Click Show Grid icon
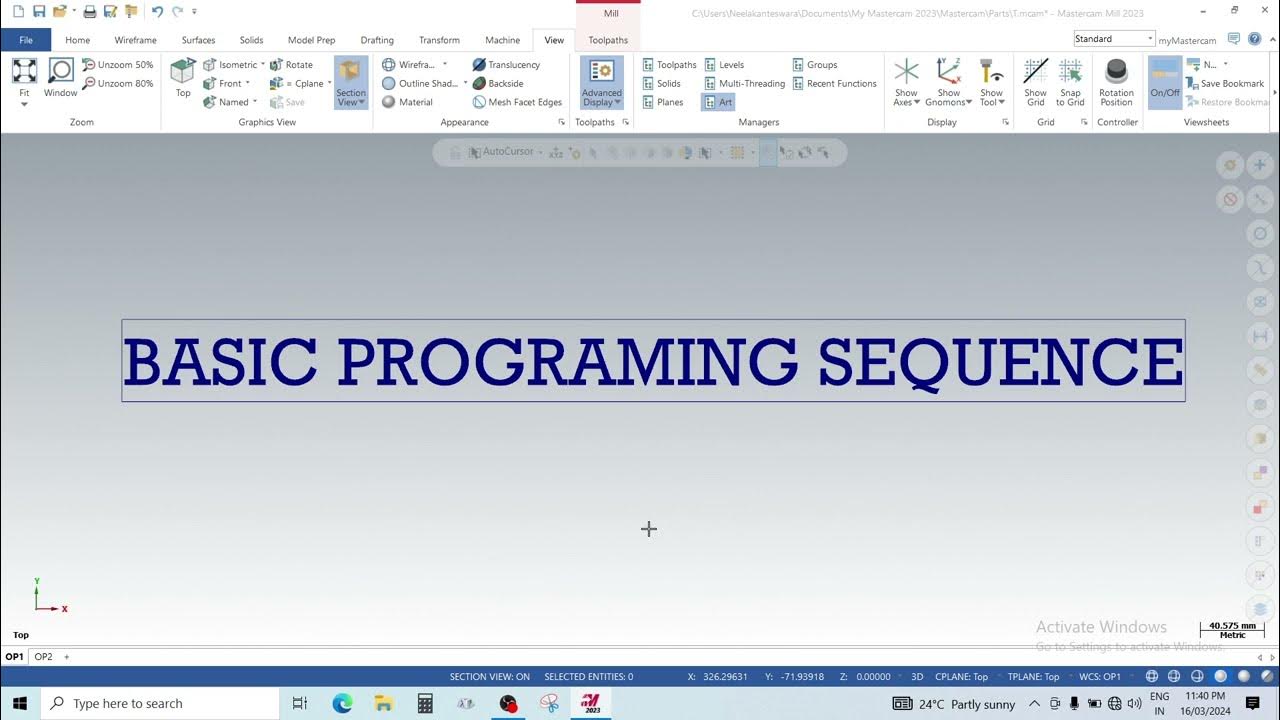This screenshot has height=720, width=1280. [1036, 71]
